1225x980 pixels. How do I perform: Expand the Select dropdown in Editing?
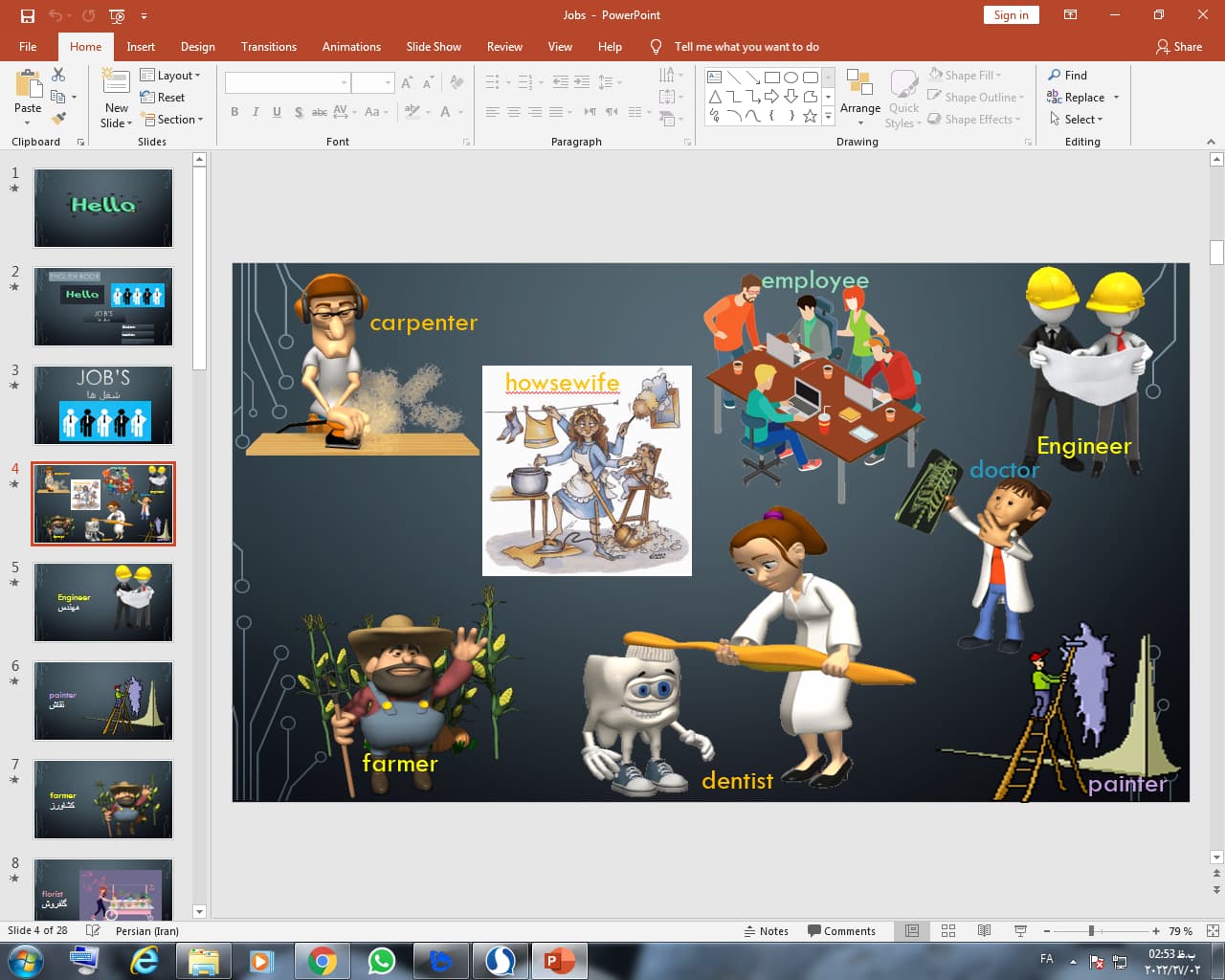coord(1077,120)
